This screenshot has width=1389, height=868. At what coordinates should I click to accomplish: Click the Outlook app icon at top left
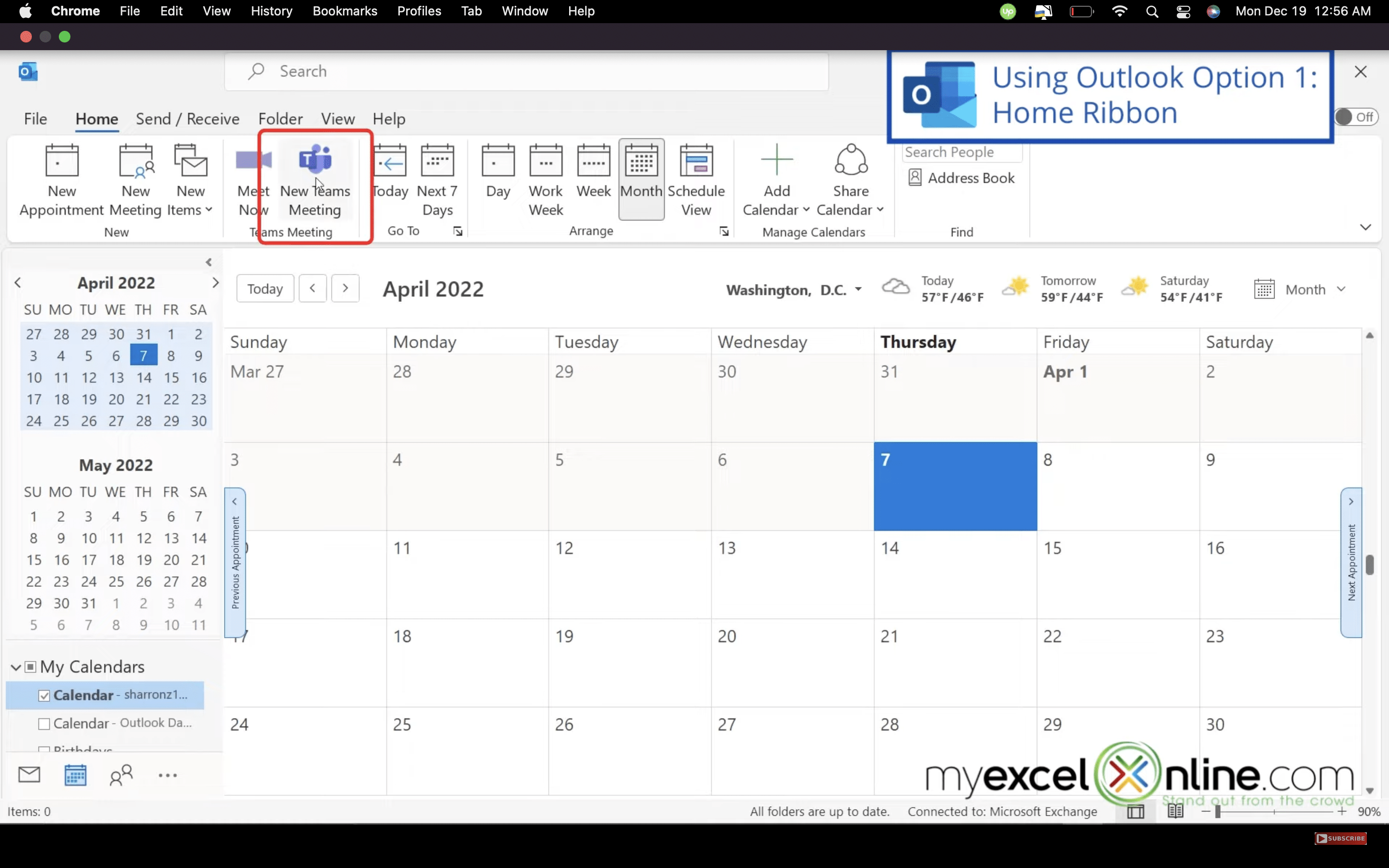[x=28, y=72]
